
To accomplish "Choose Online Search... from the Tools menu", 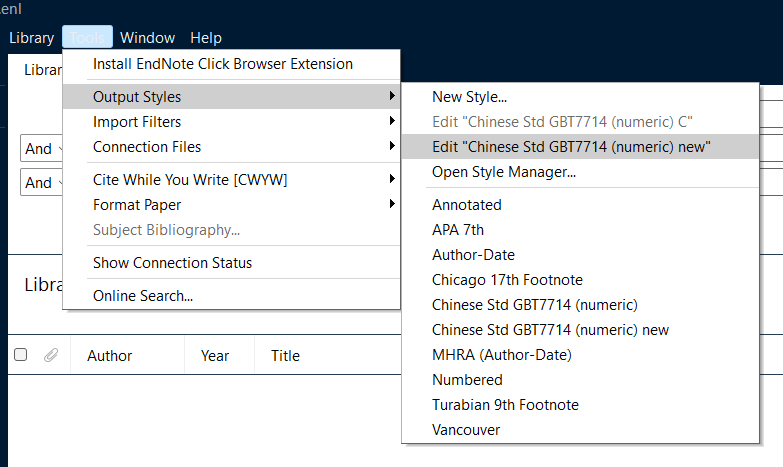I will [x=232, y=295].
